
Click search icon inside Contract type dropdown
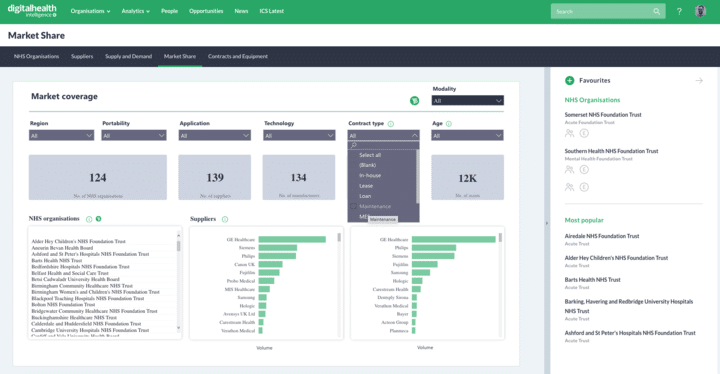coord(354,145)
